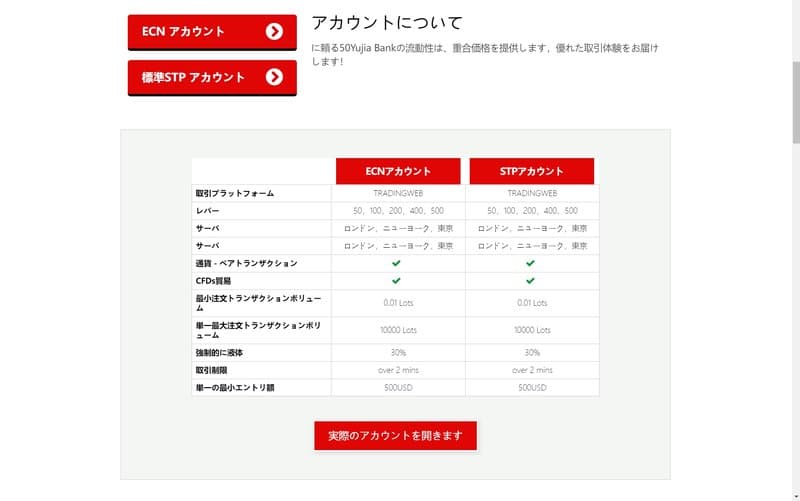The width and height of the screenshot is (800, 501).
Task: Select the STPアカウント column header
Action: pyautogui.click(x=532, y=171)
